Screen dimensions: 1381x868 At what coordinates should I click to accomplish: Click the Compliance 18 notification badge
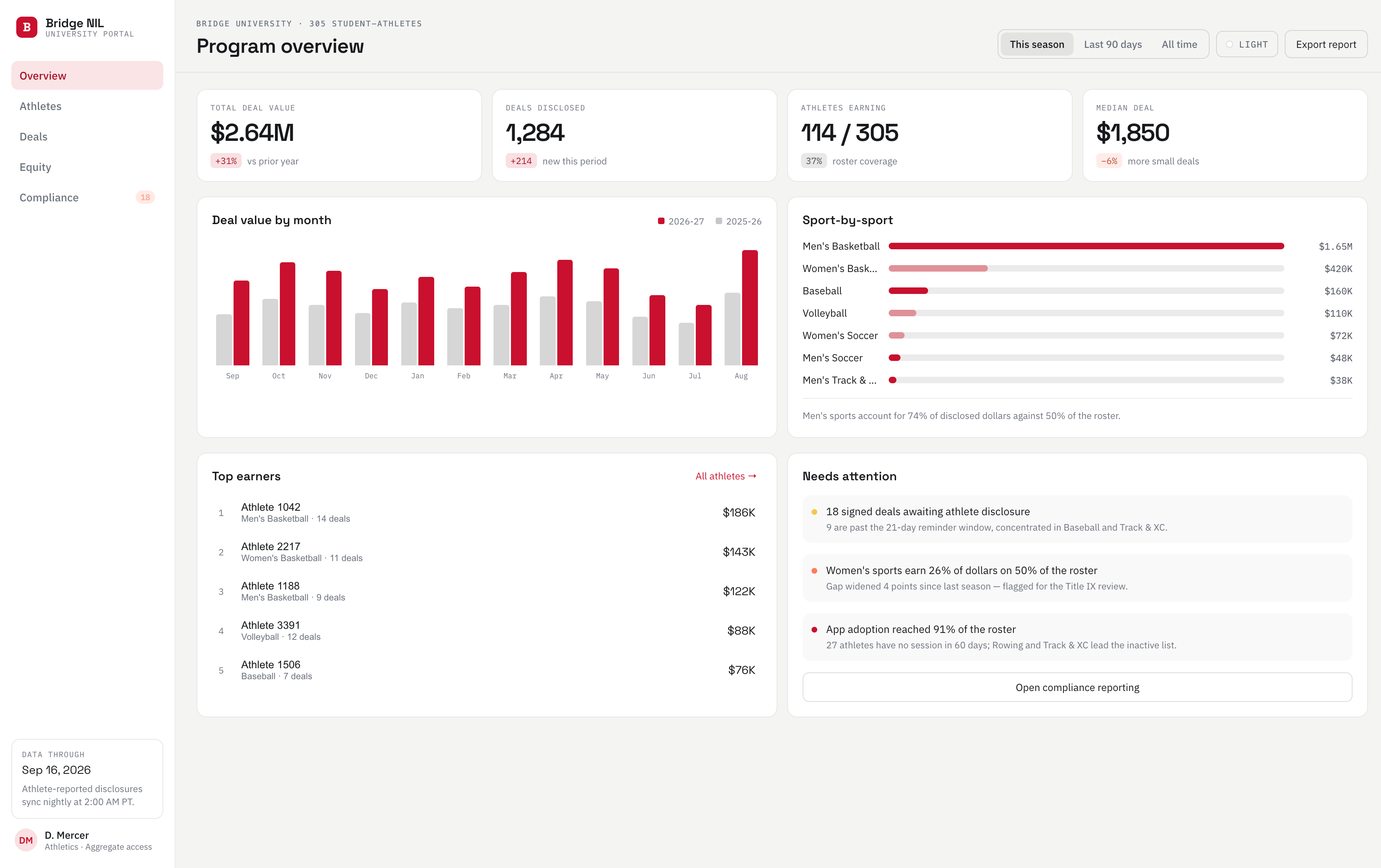pos(145,197)
